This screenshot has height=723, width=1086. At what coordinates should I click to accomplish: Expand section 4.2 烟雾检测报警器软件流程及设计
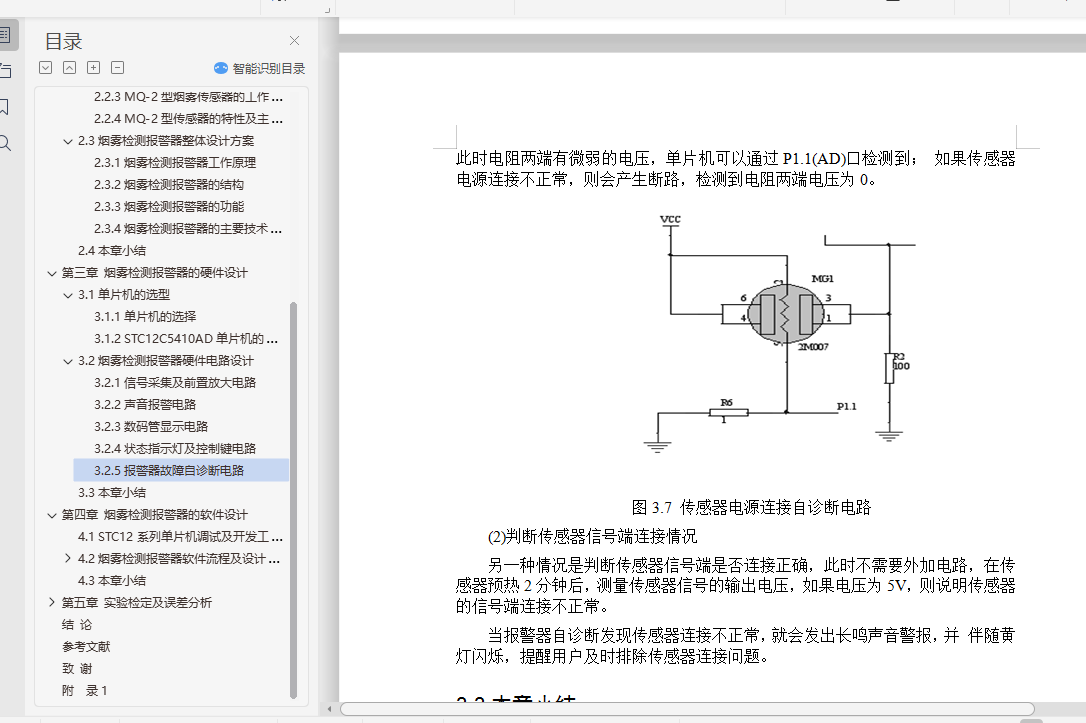click(68, 558)
